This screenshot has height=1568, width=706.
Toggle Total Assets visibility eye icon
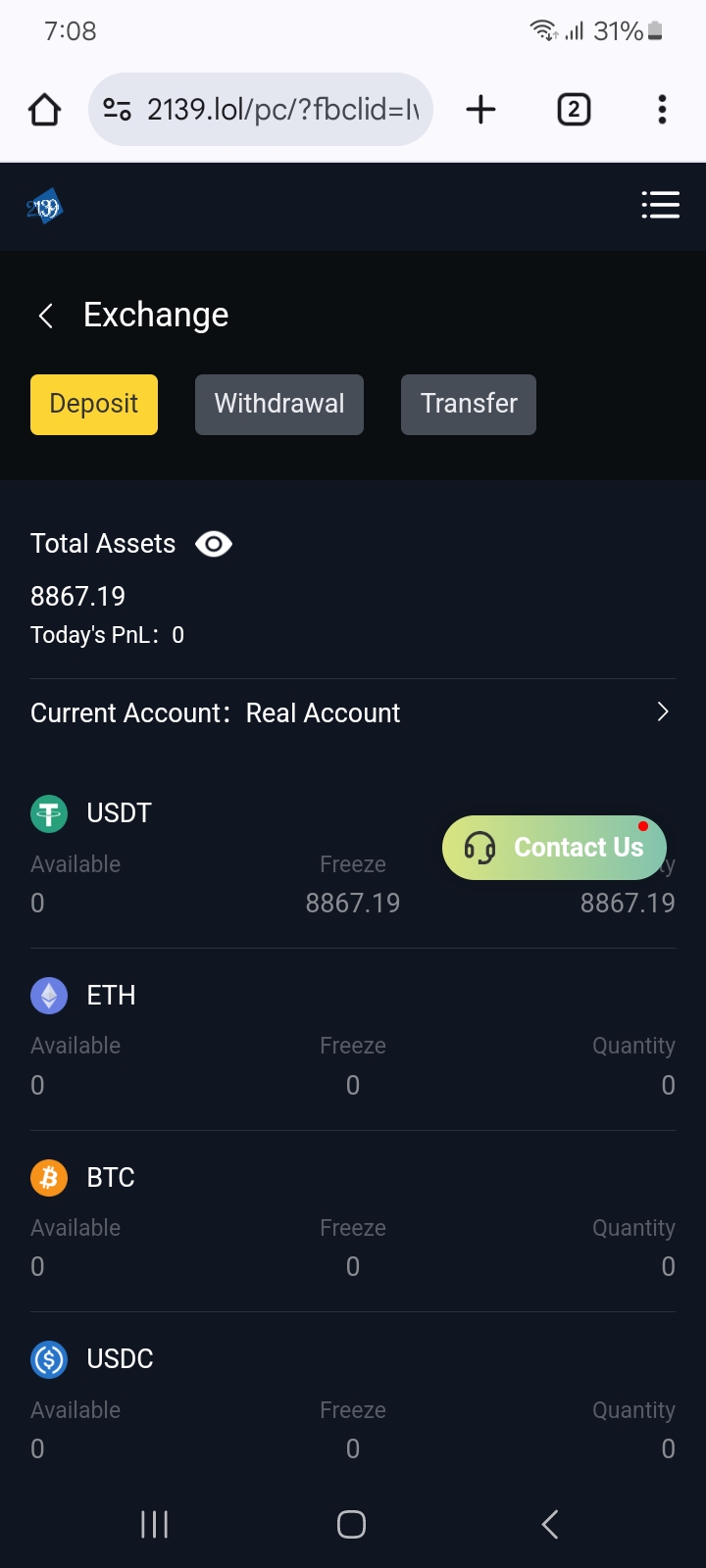tap(214, 544)
